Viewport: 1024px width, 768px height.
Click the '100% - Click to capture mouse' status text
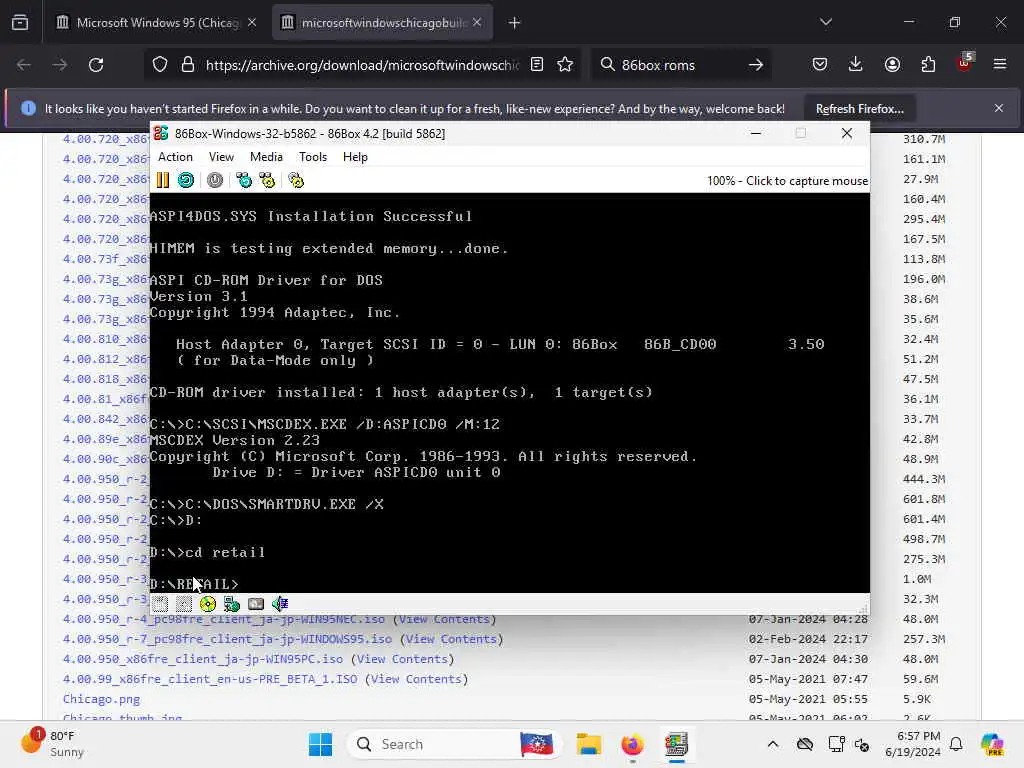click(787, 181)
